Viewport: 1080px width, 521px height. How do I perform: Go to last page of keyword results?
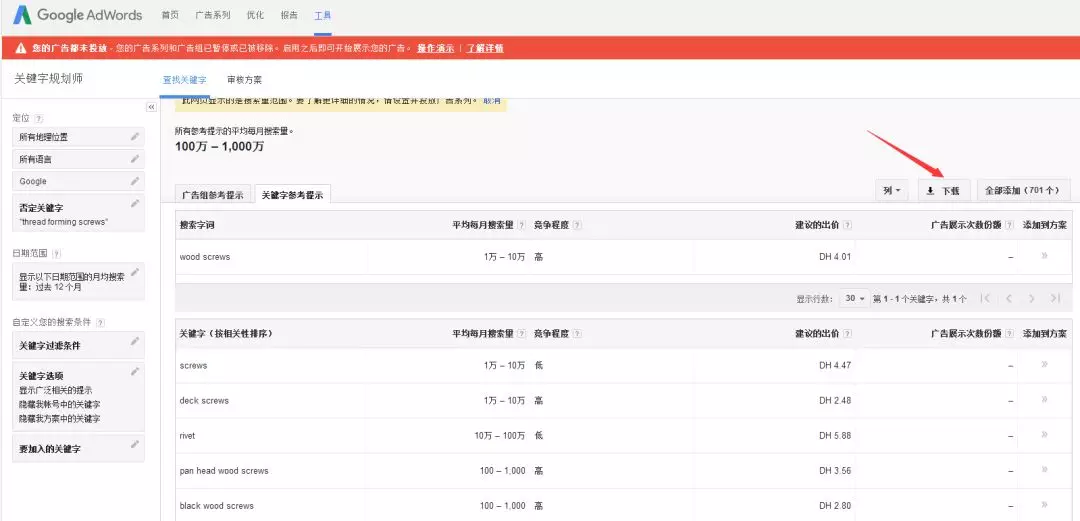[1055, 298]
